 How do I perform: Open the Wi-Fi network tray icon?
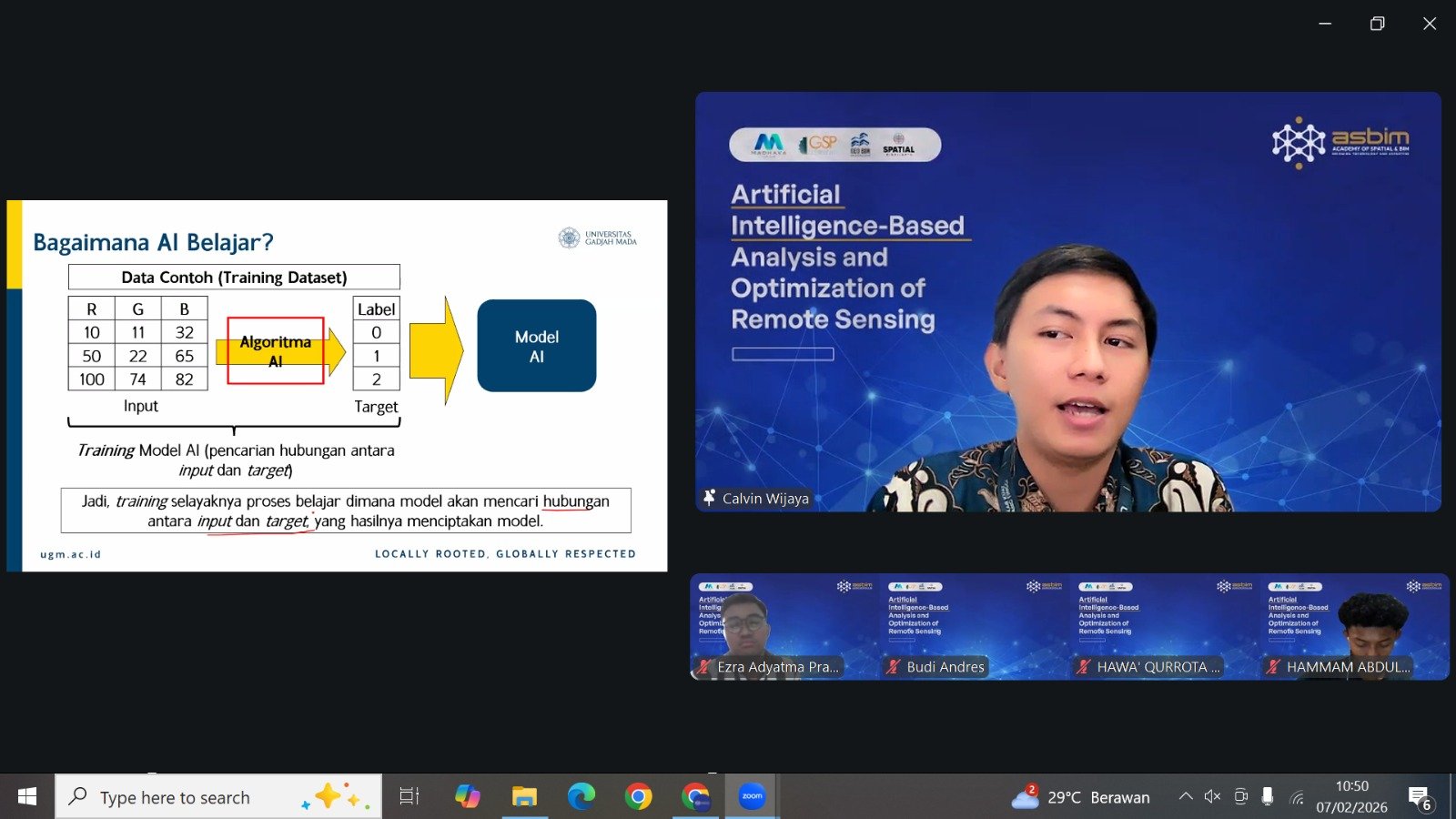tap(1297, 797)
